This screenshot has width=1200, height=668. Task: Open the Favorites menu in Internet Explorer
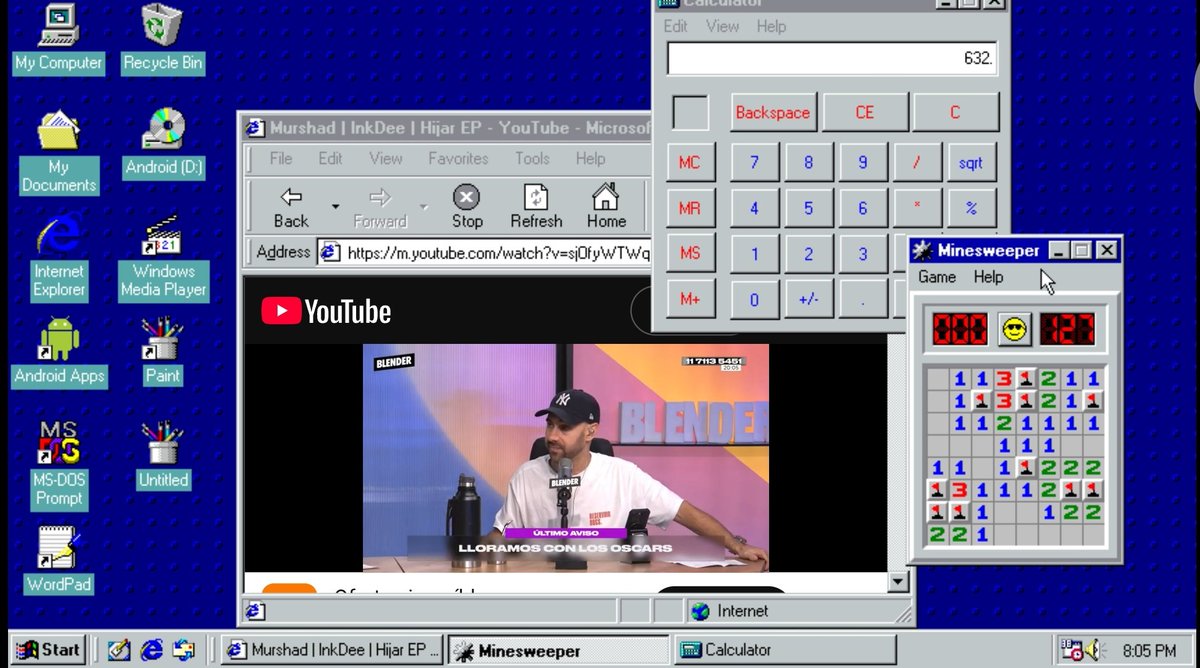coord(458,158)
